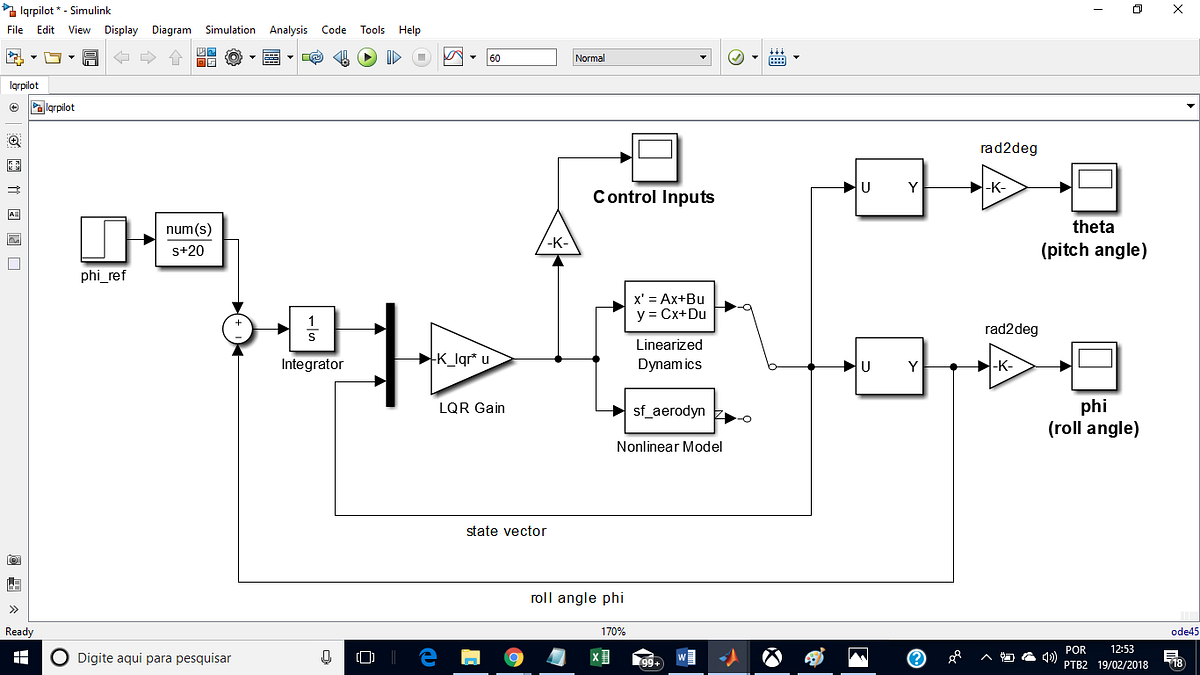Viewport: 1200px width, 675px height.
Task: Select the Annotation tool in the left palette
Action: pyautogui.click(x=13, y=214)
